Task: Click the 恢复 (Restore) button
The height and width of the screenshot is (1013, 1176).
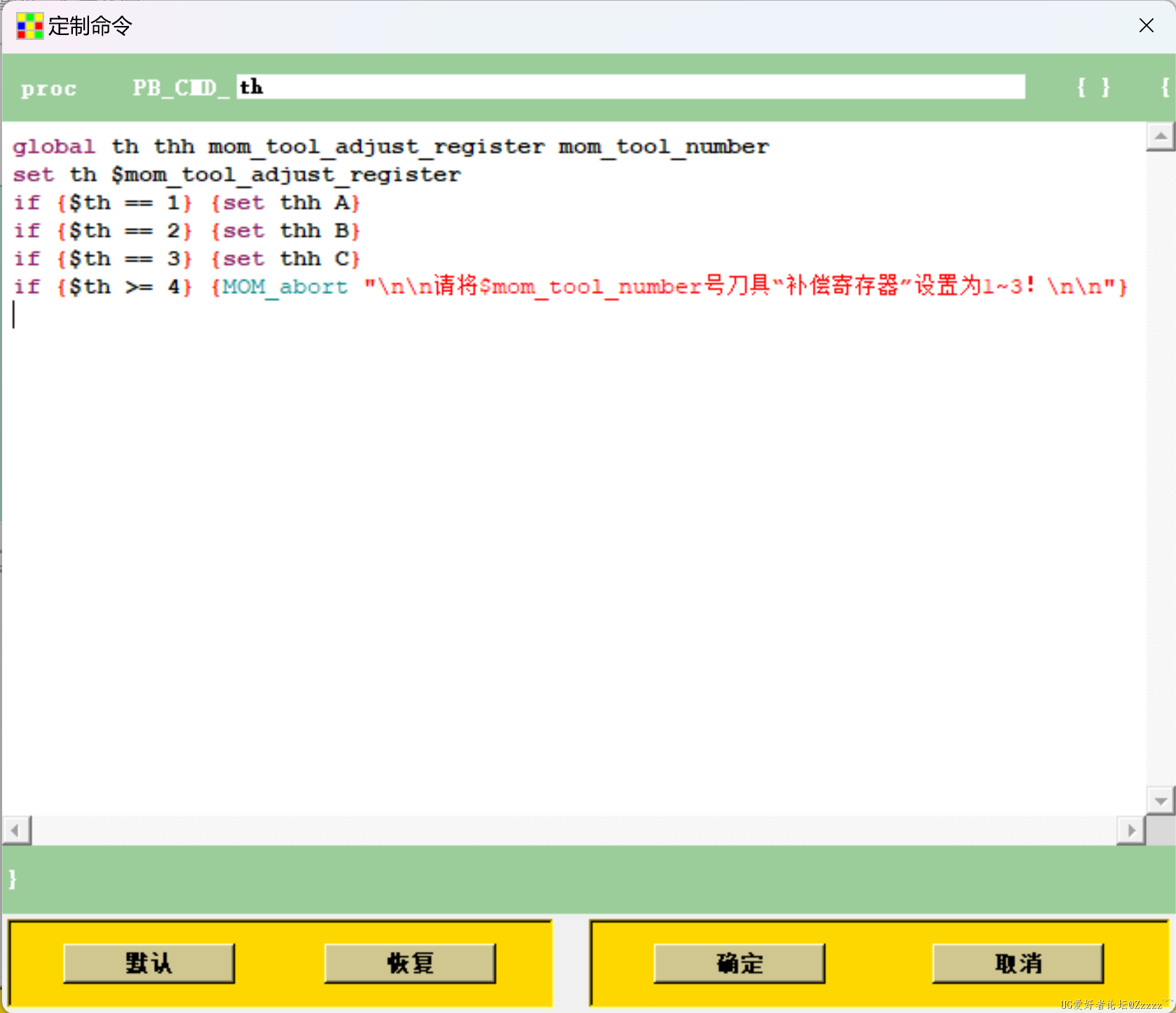Action: (x=410, y=963)
